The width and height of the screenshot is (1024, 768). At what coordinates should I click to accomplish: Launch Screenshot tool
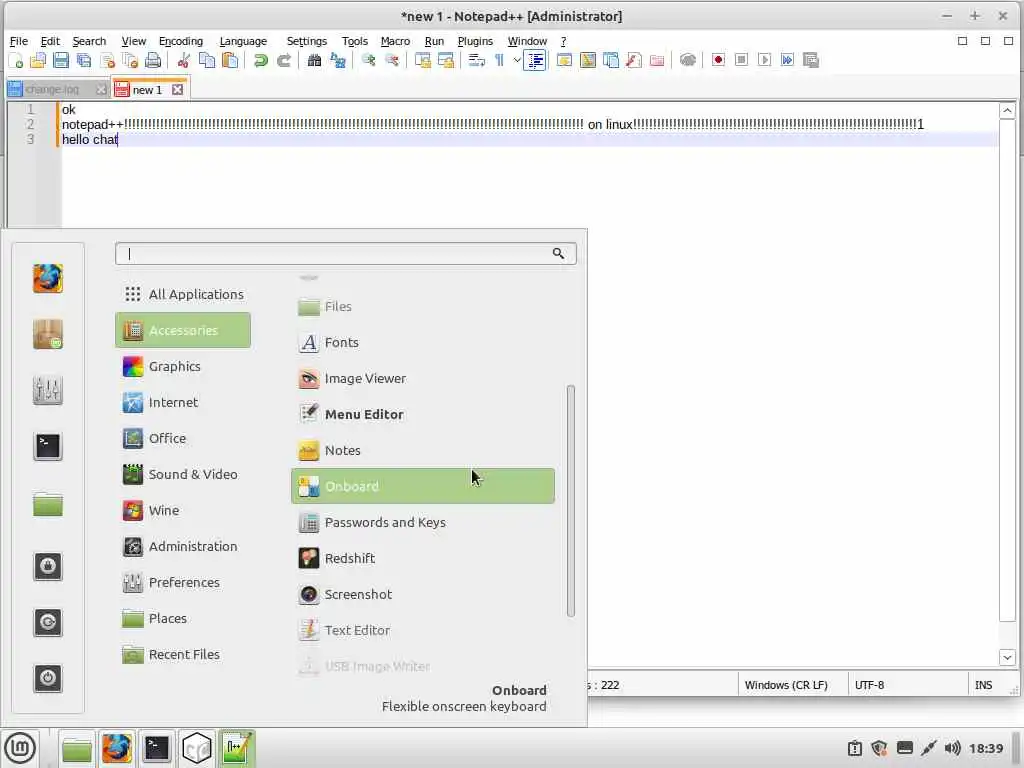click(x=423, y=594)
